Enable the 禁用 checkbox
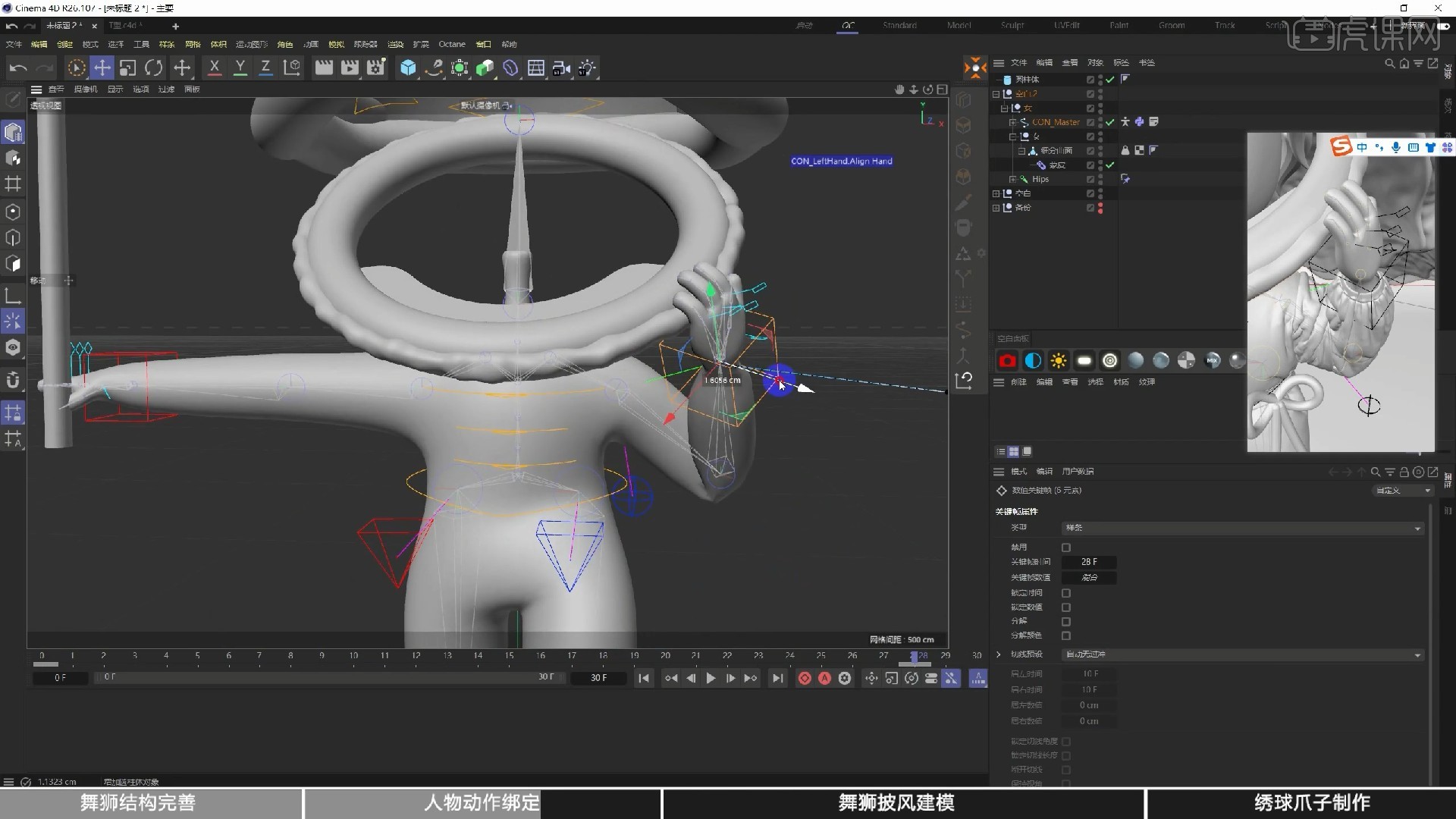 [x=1066, y=548]
